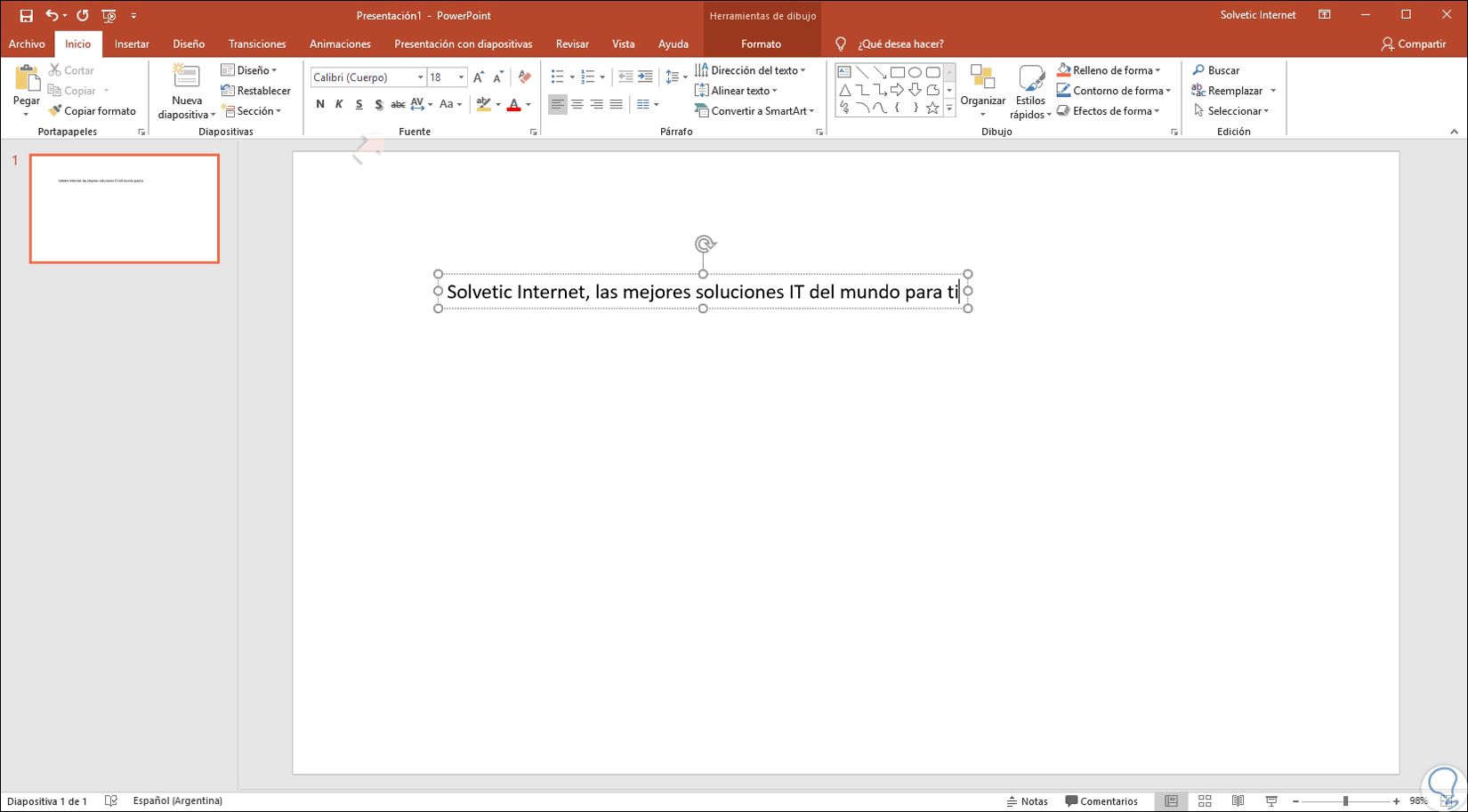The width and height of the screenshot is (1468, 812).
Task: Toggle underline (S) formatting
Action: 359,105
